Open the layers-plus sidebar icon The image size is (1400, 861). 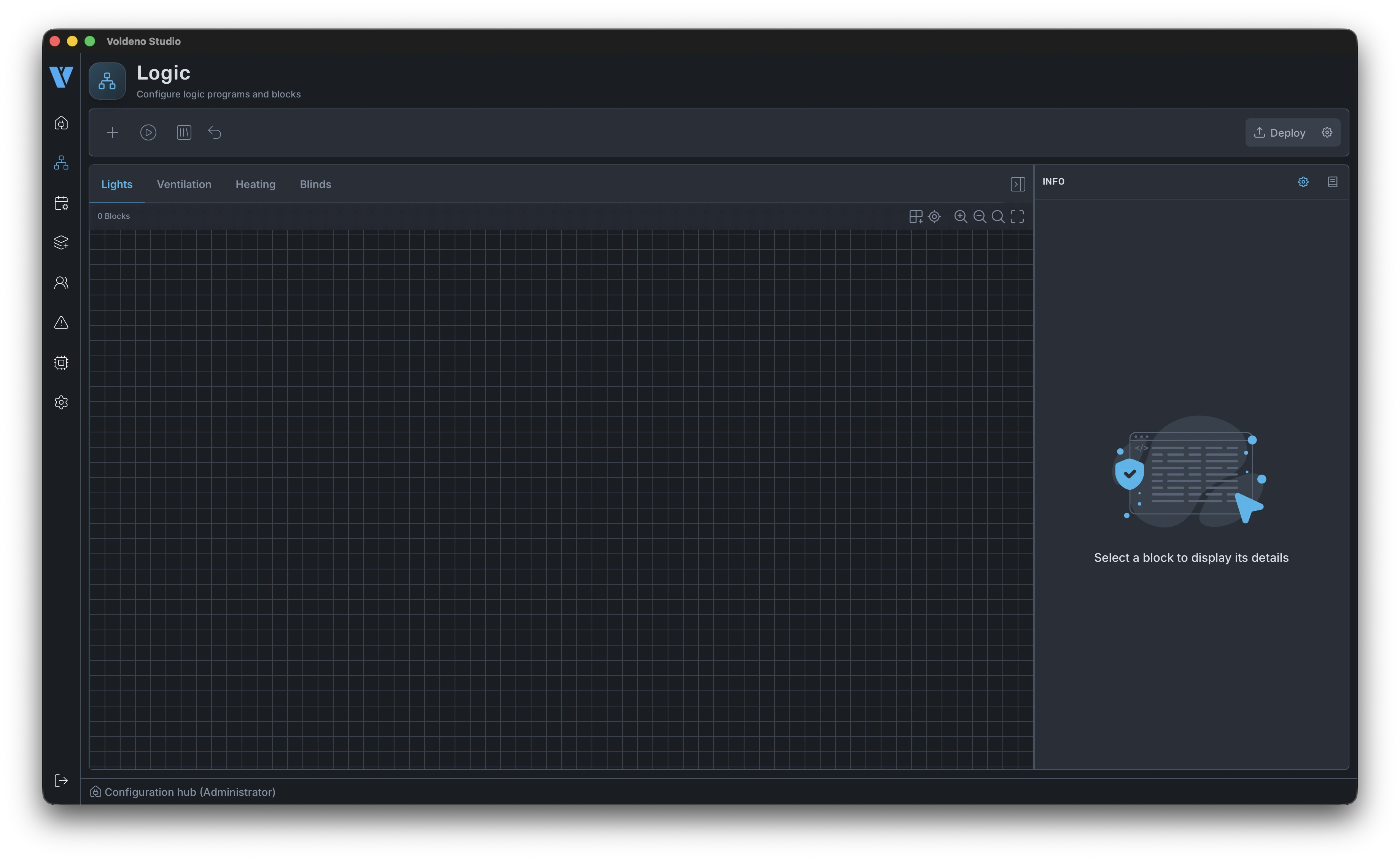coord(62,242)
